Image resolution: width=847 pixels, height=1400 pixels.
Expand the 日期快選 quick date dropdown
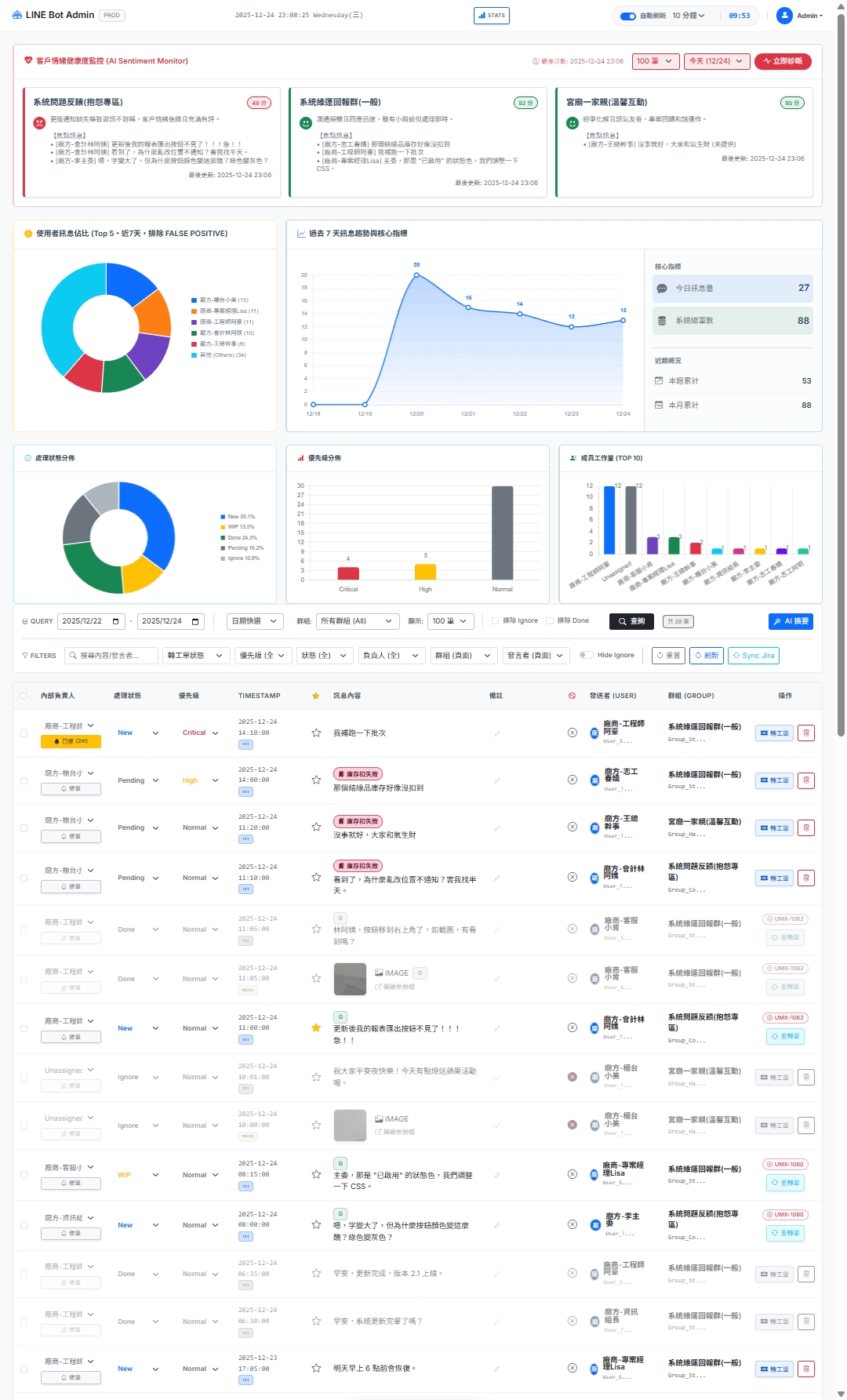coord(253,621)
